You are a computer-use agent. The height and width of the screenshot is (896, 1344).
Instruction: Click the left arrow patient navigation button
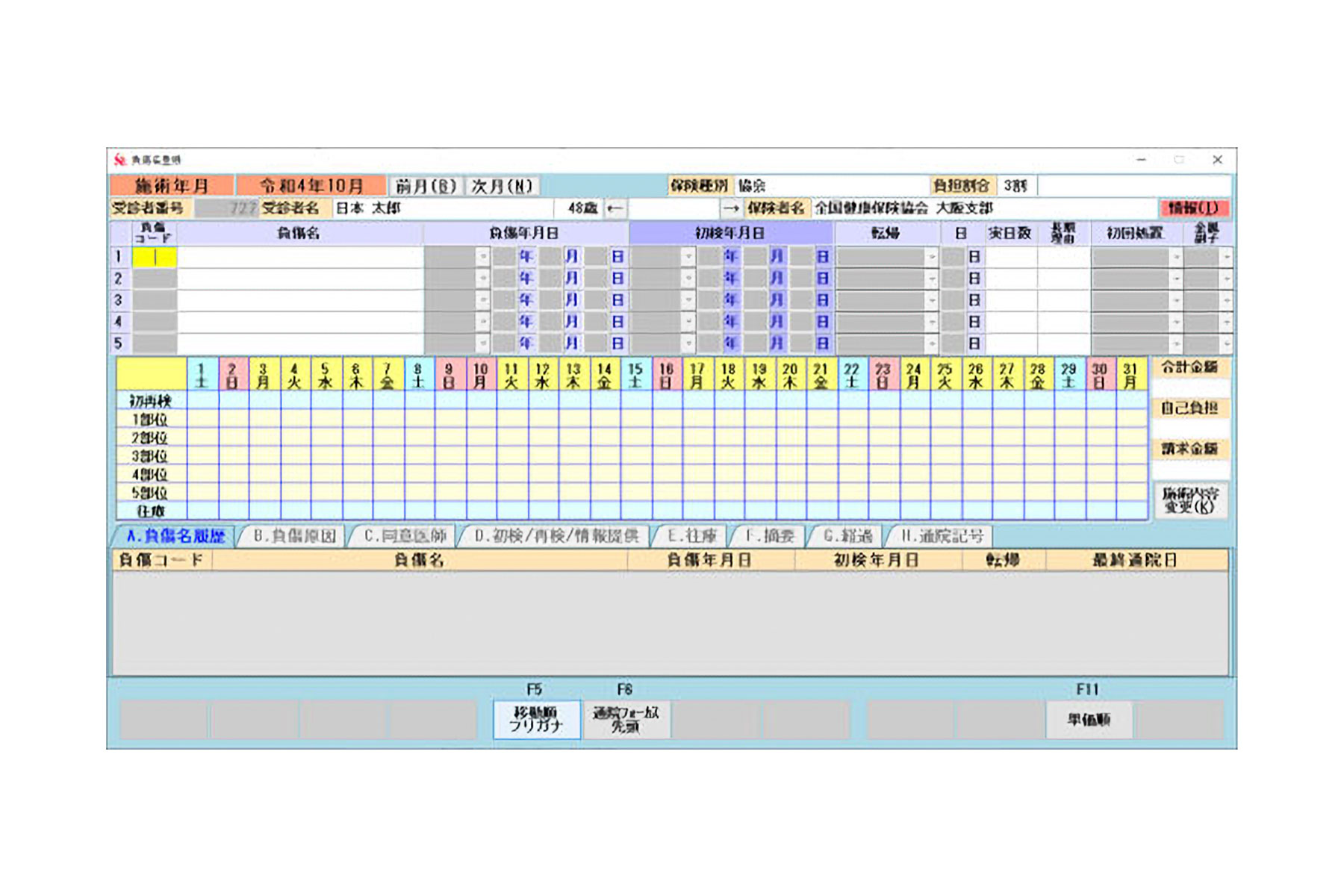tap(615, 208)
